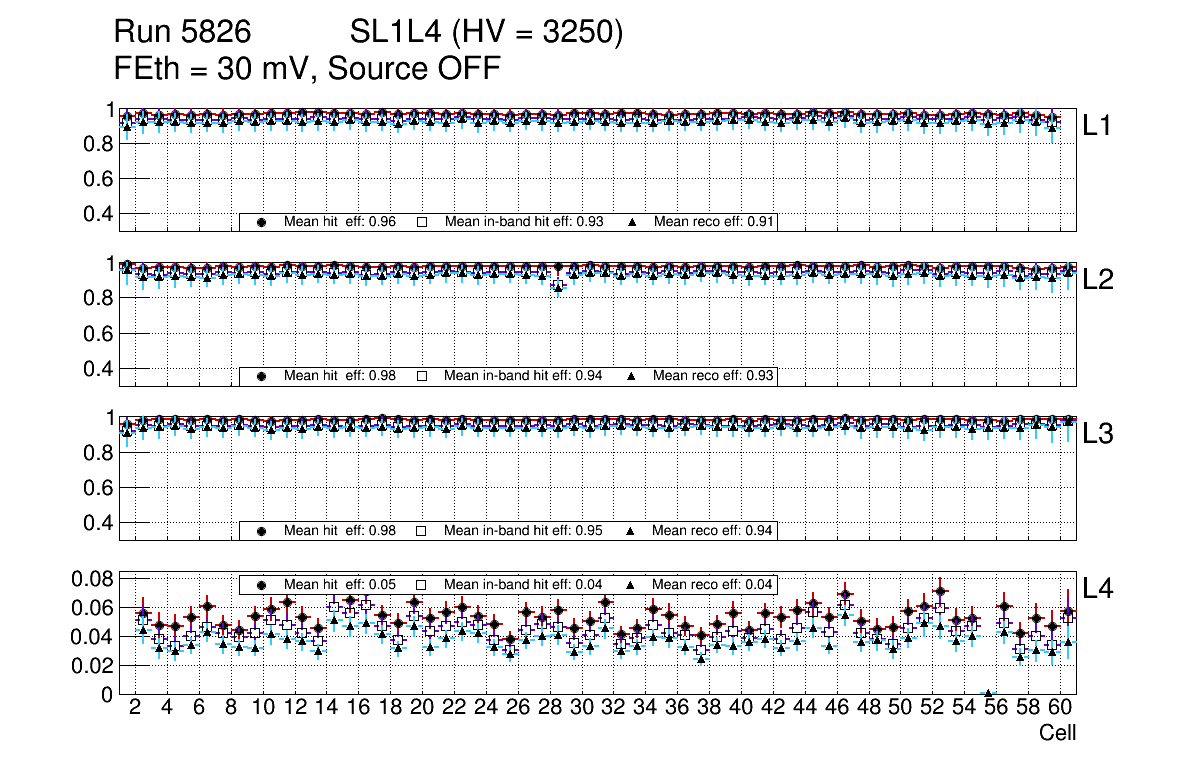Click the filled circle legend marker in L3
Viewport: 1196px width, 772px height.
(x=262, y=531)
